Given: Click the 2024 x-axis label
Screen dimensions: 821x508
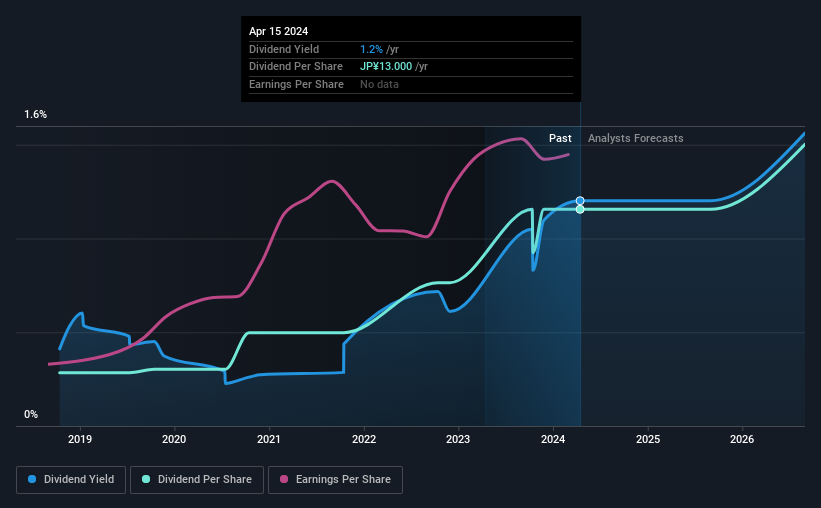Looking at the screenshot, I should [x=553, y=439].
